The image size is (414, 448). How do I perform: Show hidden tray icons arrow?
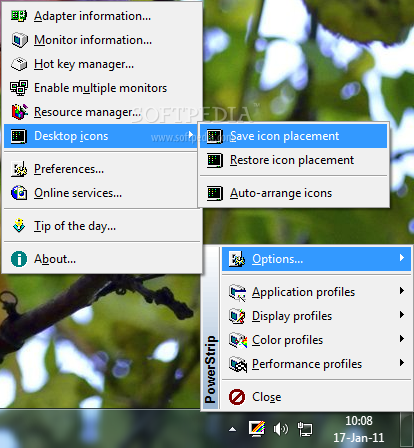point(233,429)
